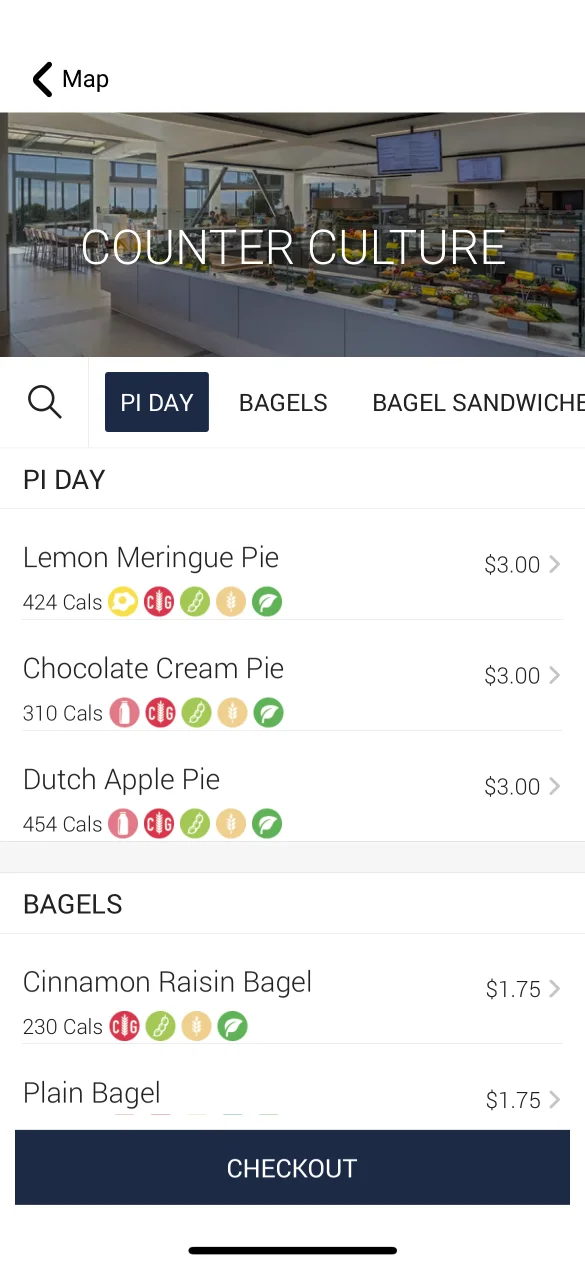Switch to the BAGELS category tab
Viewport: 585px width, 1266px height.
click(283, 402)
